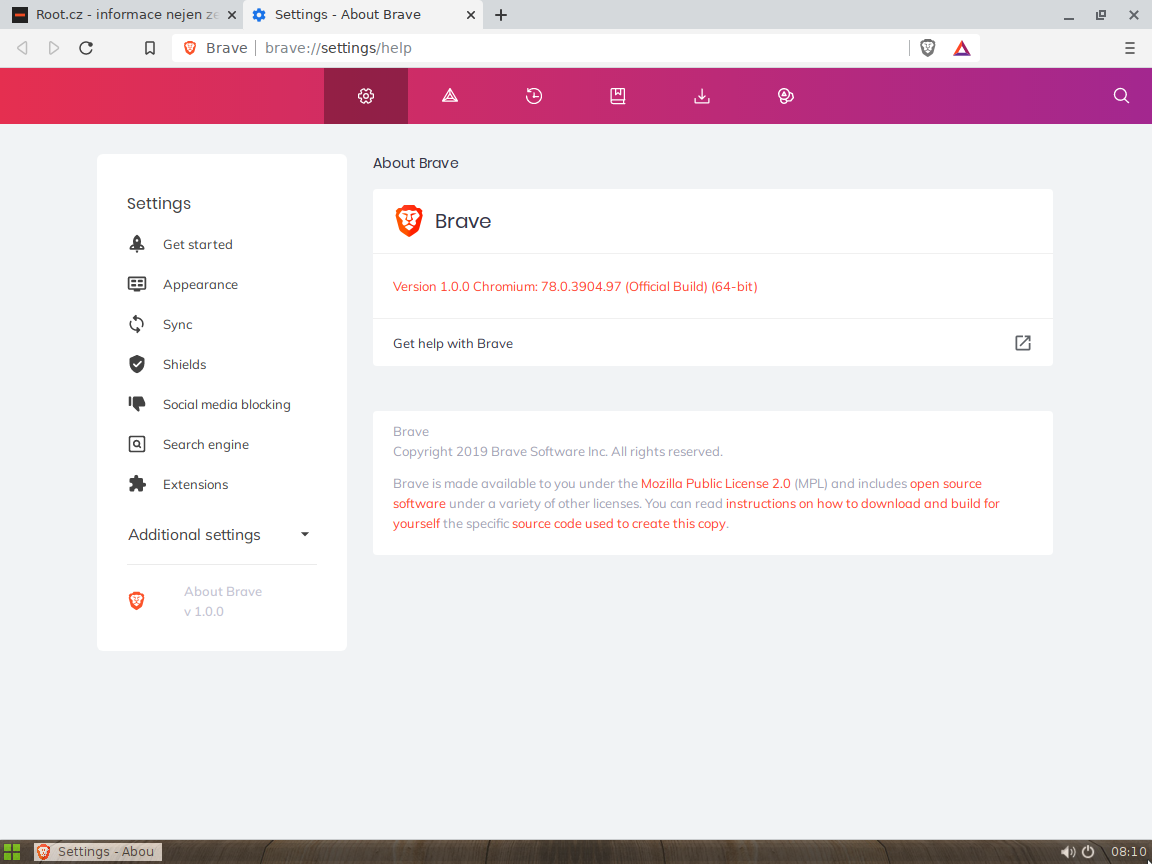Screen dimensions: 1152x864
Task: Open Brave Shields panel in the address bar
Action: coord(927,47)
